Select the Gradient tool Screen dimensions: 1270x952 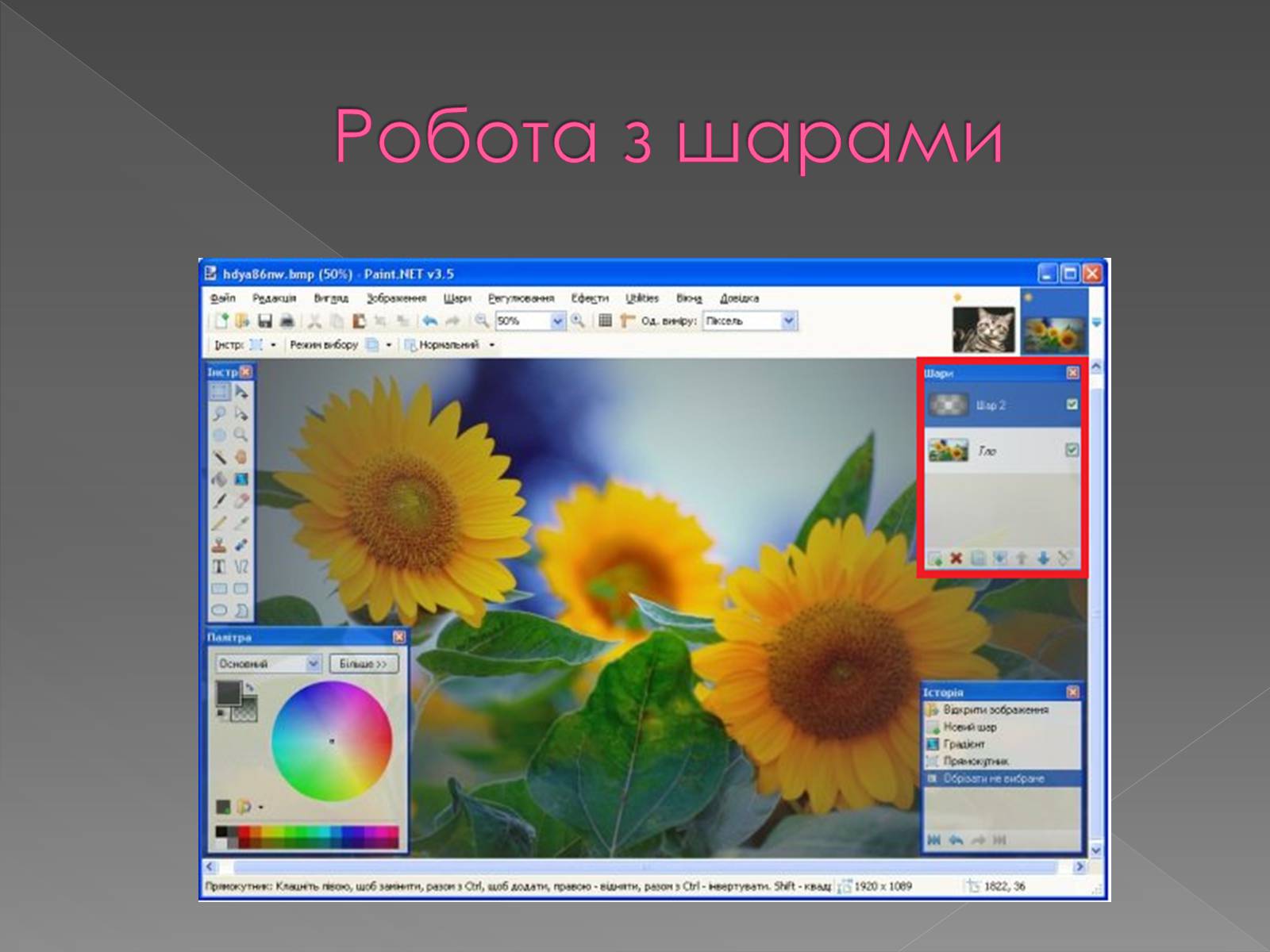pyautogui.click(x=241, y=479)
